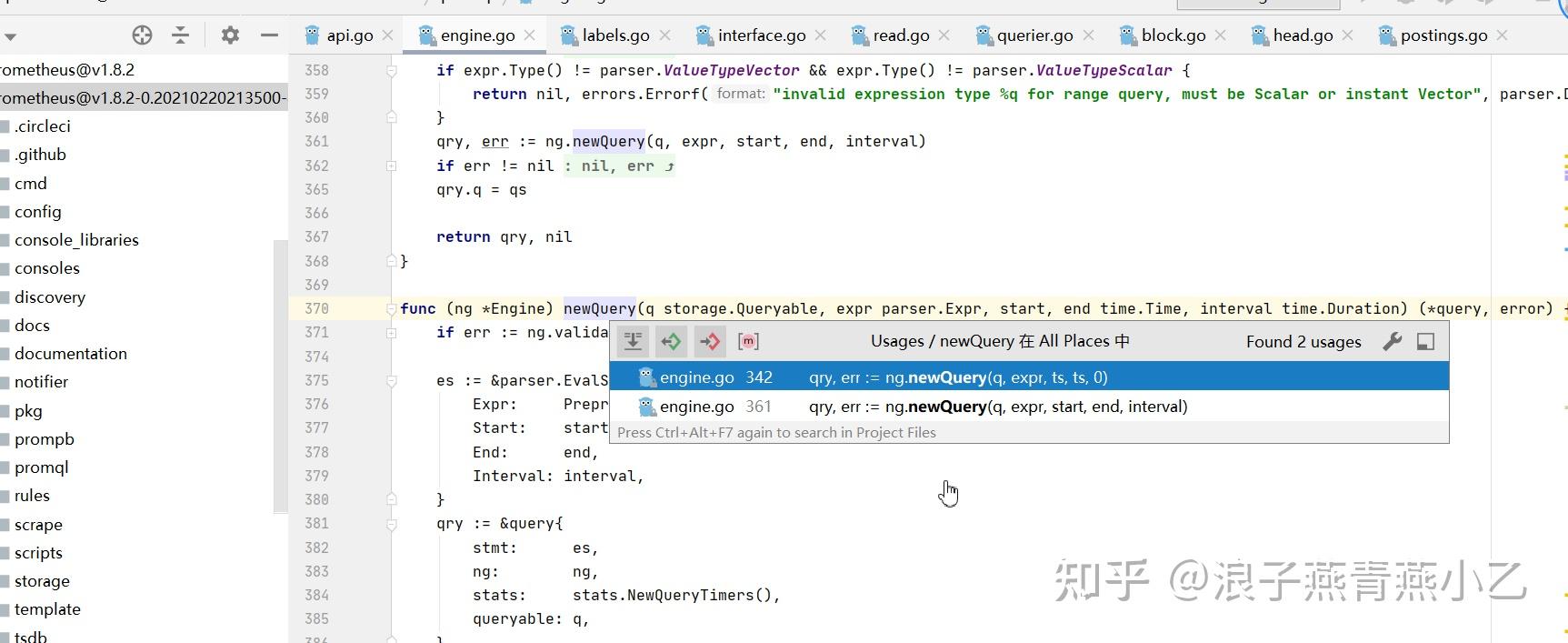Collapse the query struct at line 381

pyautogui.click(x=391, y=524)
